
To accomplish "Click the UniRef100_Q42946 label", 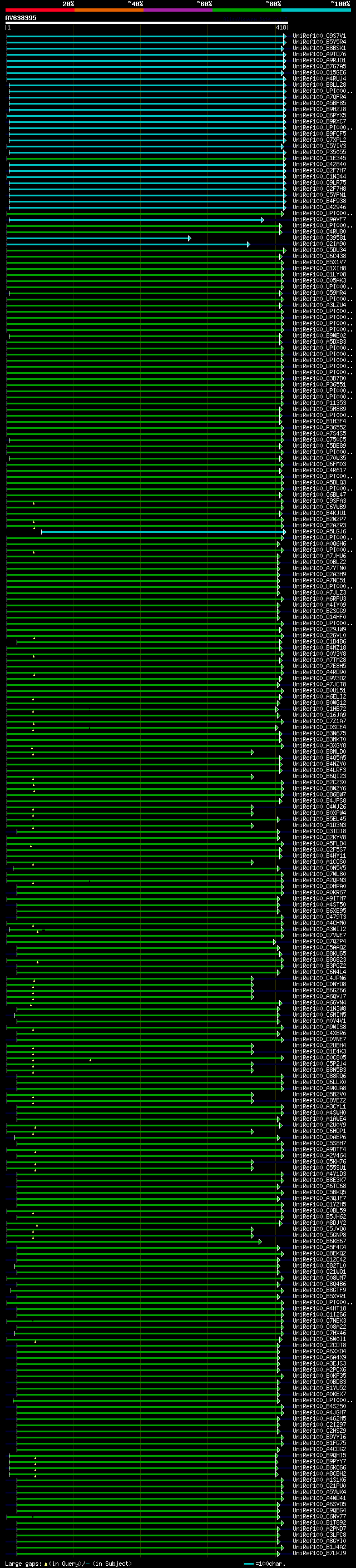I will 319,207.
